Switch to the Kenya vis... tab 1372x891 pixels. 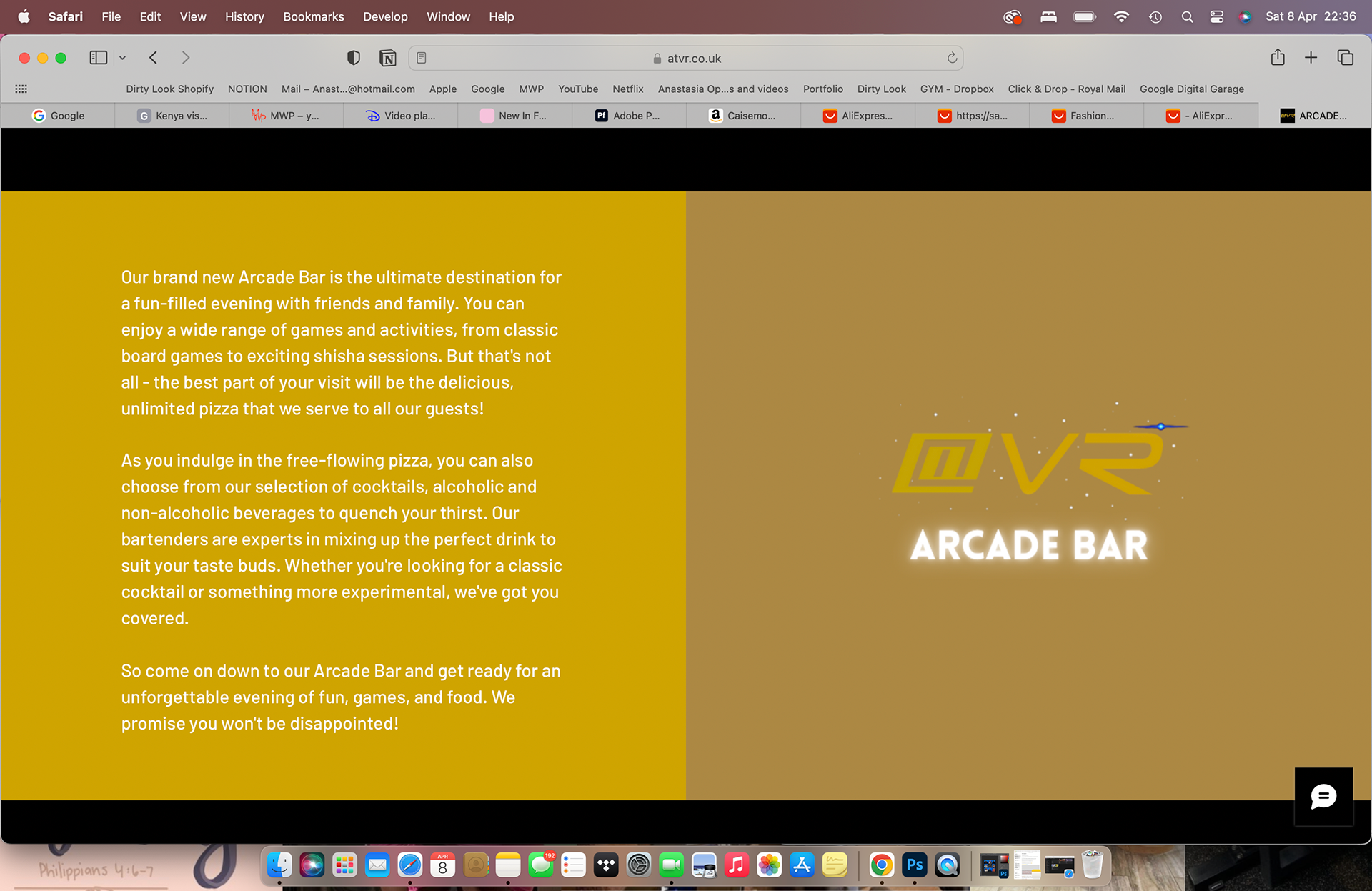(x=172, y=116)
